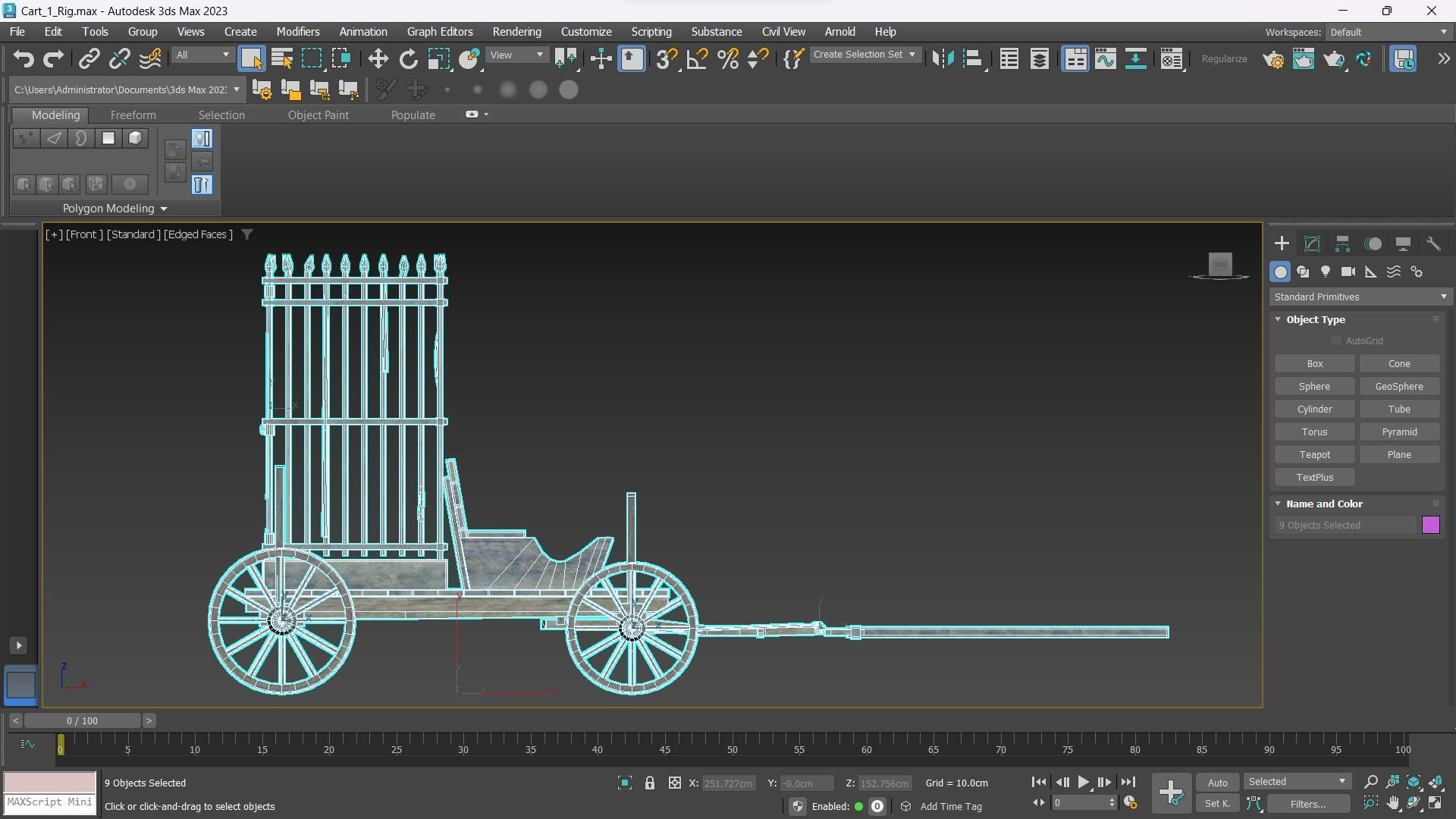
Task: Click frame 50 on the timeline
Action: pyautogui.click(x=732, y=749)
